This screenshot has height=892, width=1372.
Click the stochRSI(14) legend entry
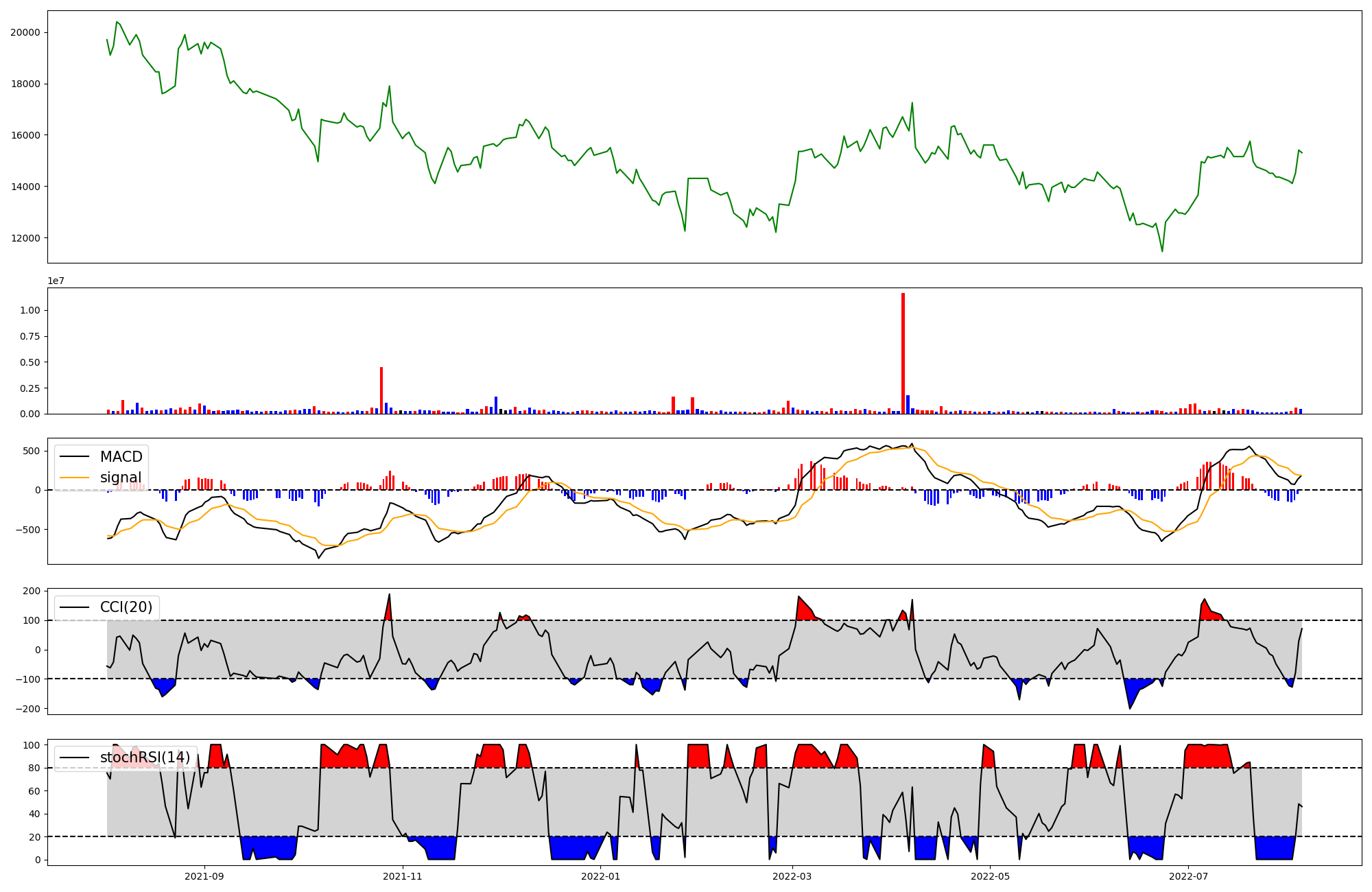145,758
